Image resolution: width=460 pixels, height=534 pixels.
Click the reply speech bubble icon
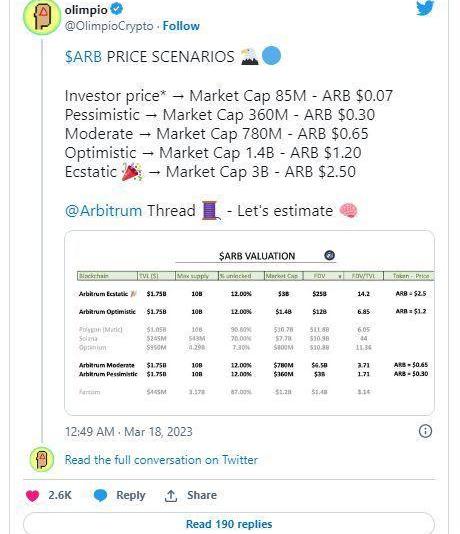click(x=100, y=495)
